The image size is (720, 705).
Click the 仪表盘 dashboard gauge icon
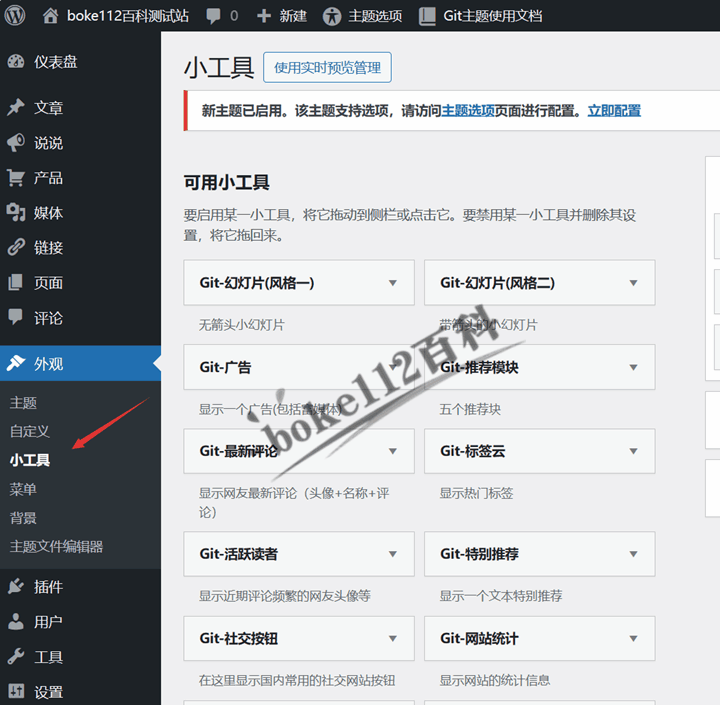16,61
